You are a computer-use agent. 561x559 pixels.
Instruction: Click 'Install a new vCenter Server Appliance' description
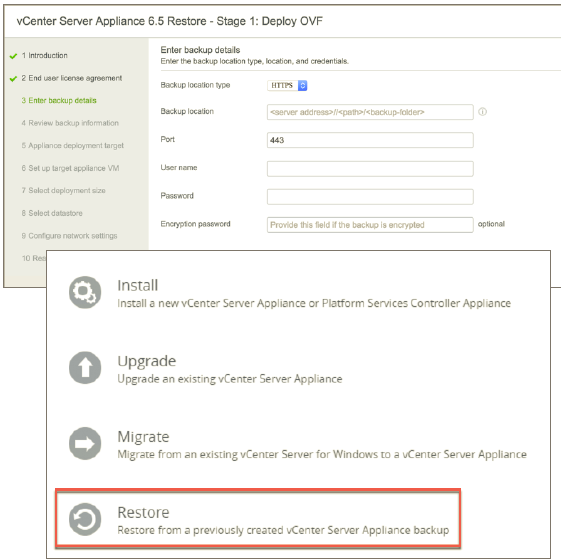[x=314, y=303]
